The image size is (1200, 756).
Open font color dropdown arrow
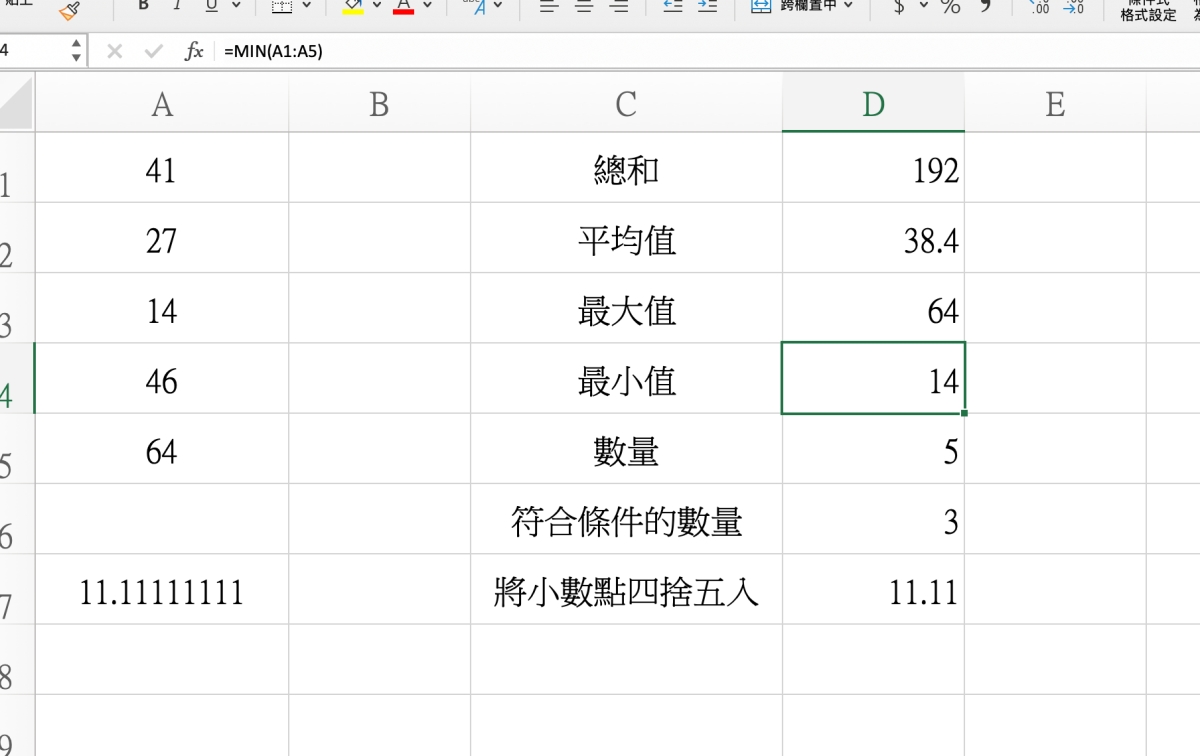click(428, 6)
